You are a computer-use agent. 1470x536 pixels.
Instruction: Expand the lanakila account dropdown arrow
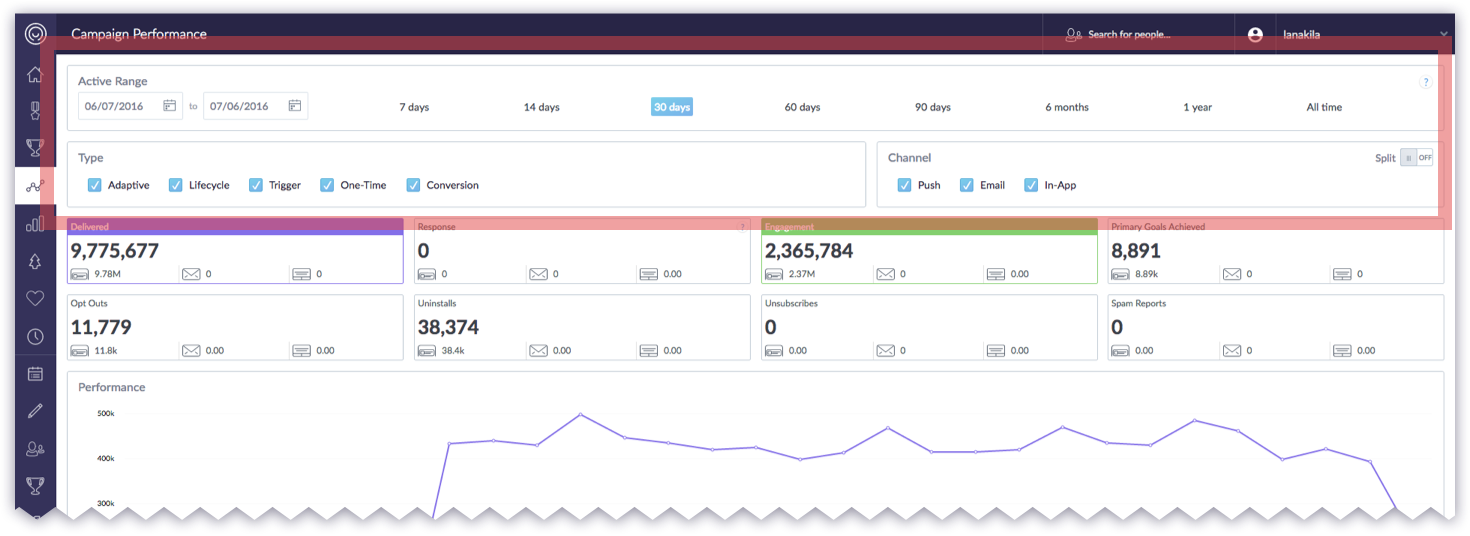point(1443,35)
